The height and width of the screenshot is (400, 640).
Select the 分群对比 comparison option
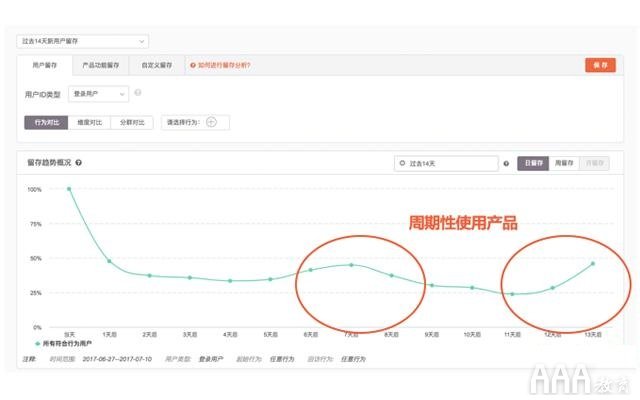click(x=132, y=122)
